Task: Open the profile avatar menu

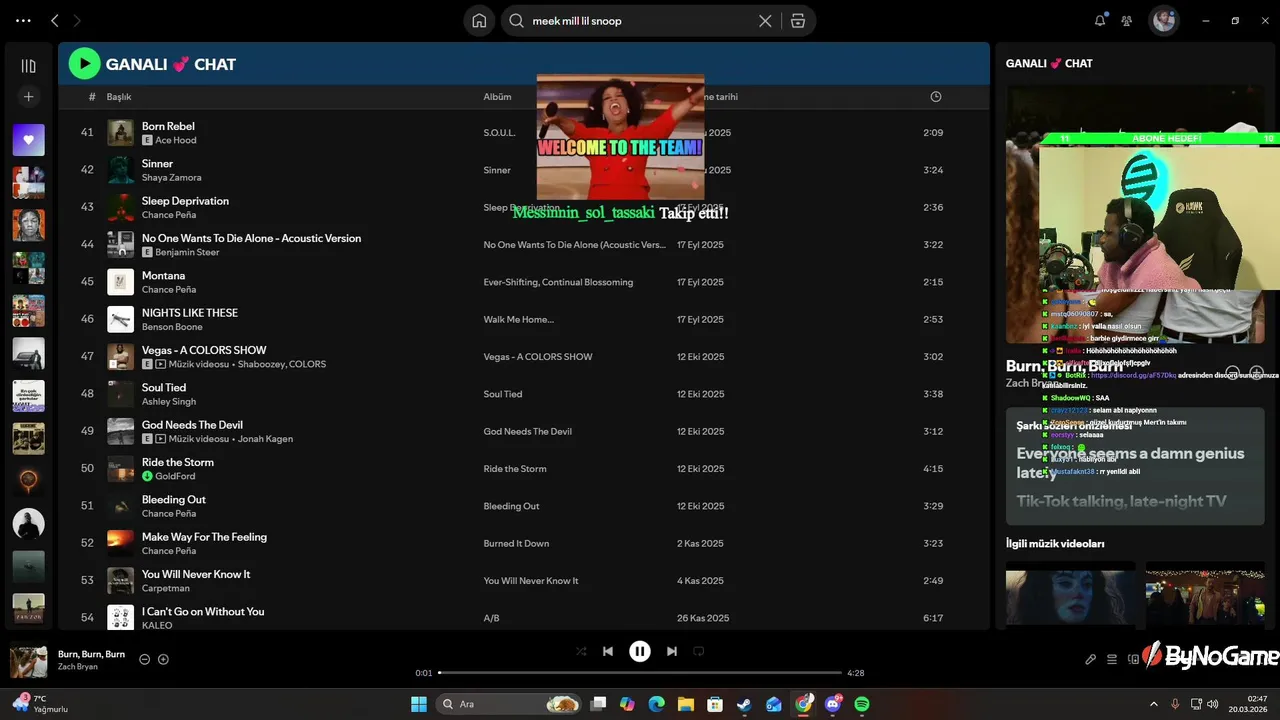Action: click(1163, 20)
